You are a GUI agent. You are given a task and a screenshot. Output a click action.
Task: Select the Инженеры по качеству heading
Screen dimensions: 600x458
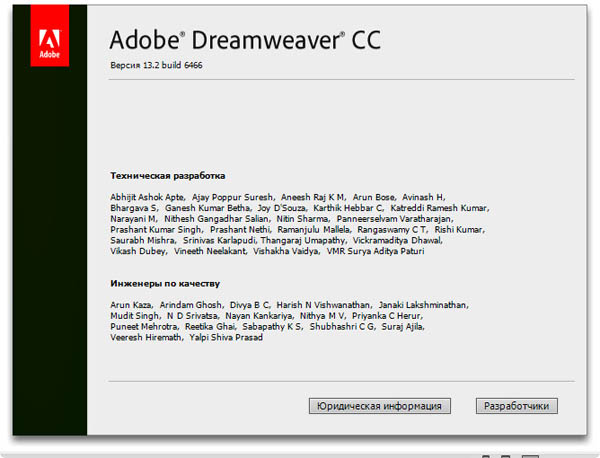click(x=165, y=284)
